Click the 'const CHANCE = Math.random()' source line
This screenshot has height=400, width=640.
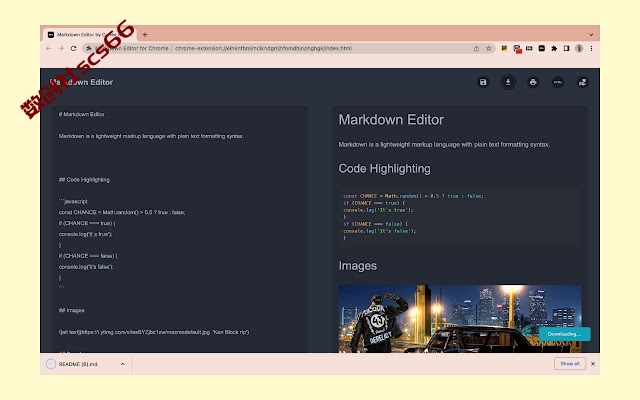click(122, 212)
